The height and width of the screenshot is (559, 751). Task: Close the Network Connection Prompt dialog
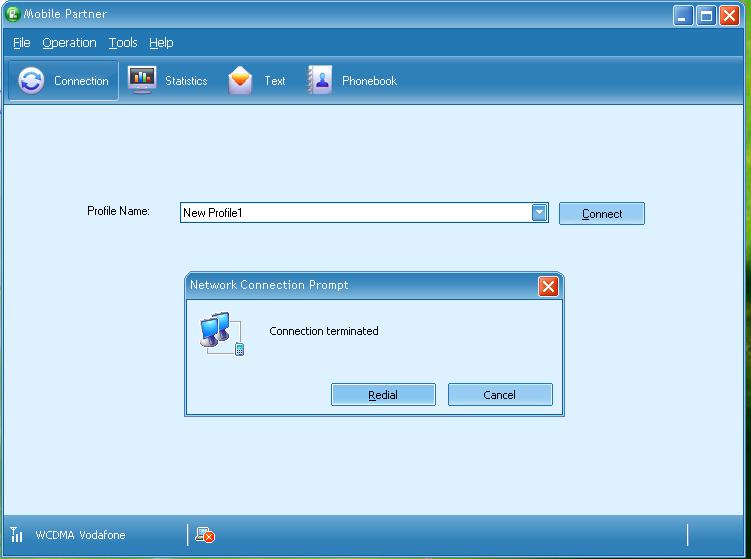click(548, 286)
